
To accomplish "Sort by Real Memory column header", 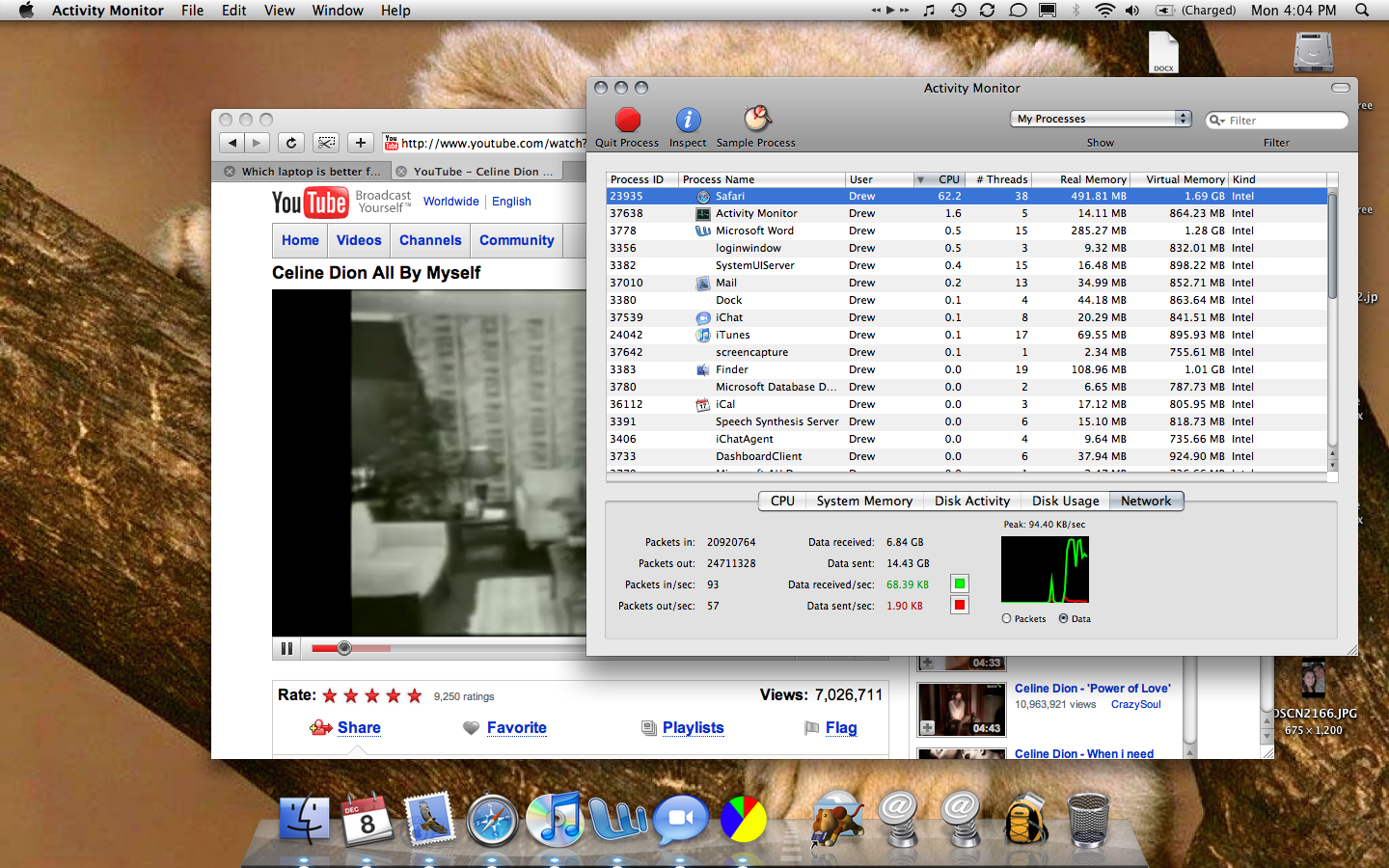I will click(1081, 179).
